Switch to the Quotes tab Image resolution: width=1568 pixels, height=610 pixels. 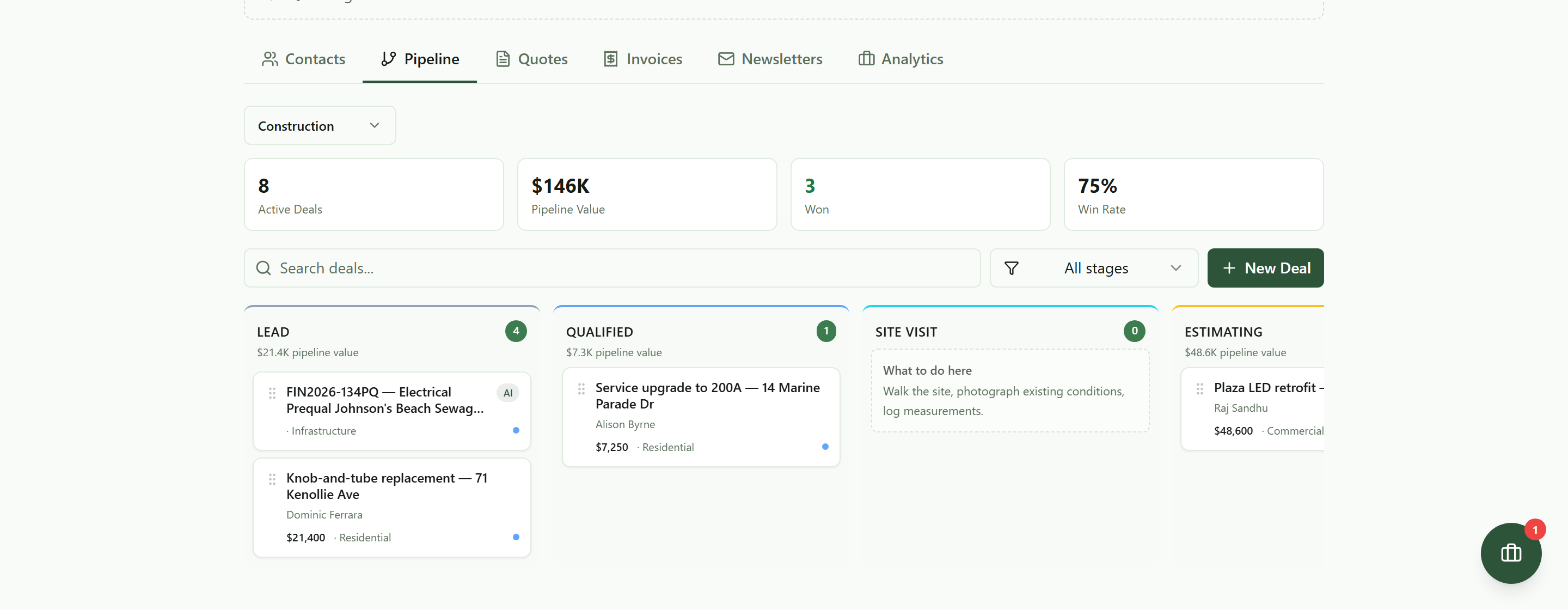tap(531, 59)
